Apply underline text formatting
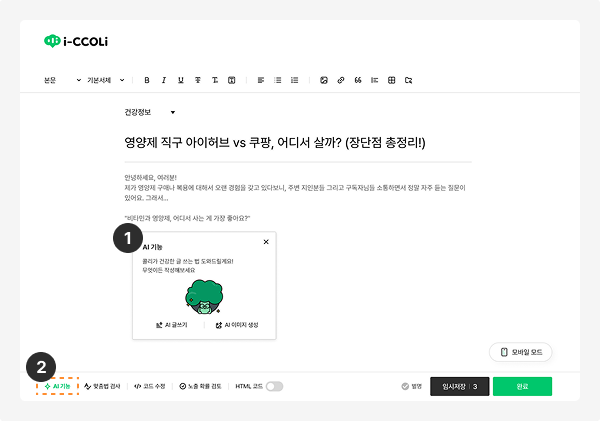 [x=181, y=80]
